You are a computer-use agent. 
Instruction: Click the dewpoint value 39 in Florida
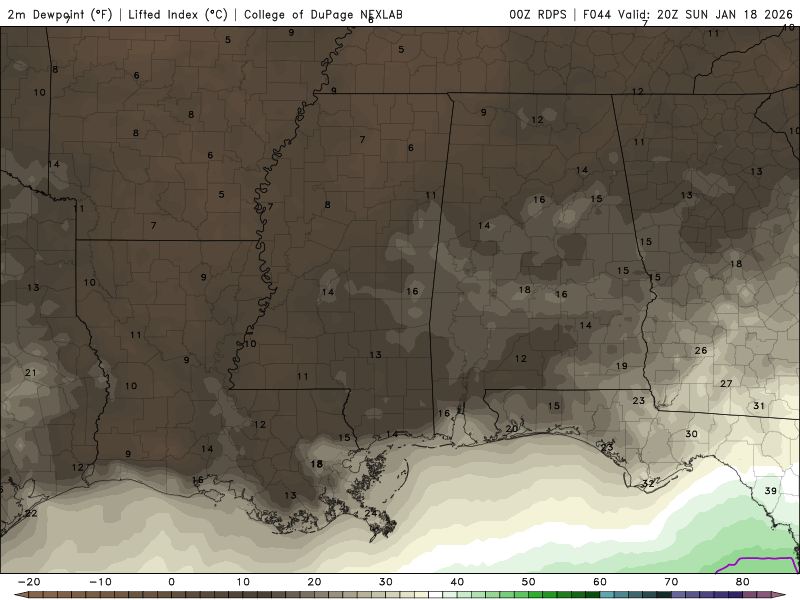click(x=770, y=490)
